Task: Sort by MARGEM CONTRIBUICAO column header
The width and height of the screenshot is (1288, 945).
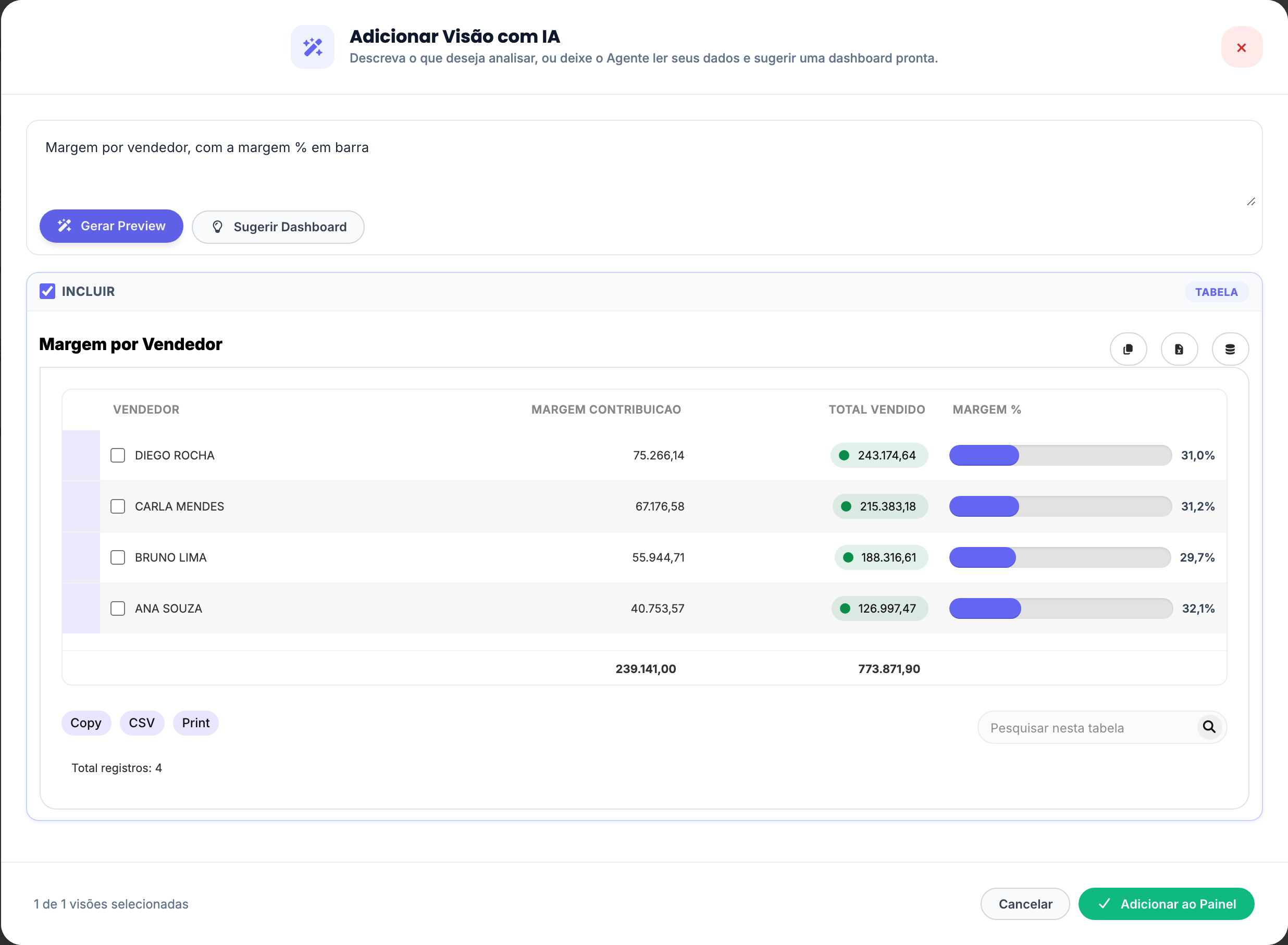Action: (606, 409)
